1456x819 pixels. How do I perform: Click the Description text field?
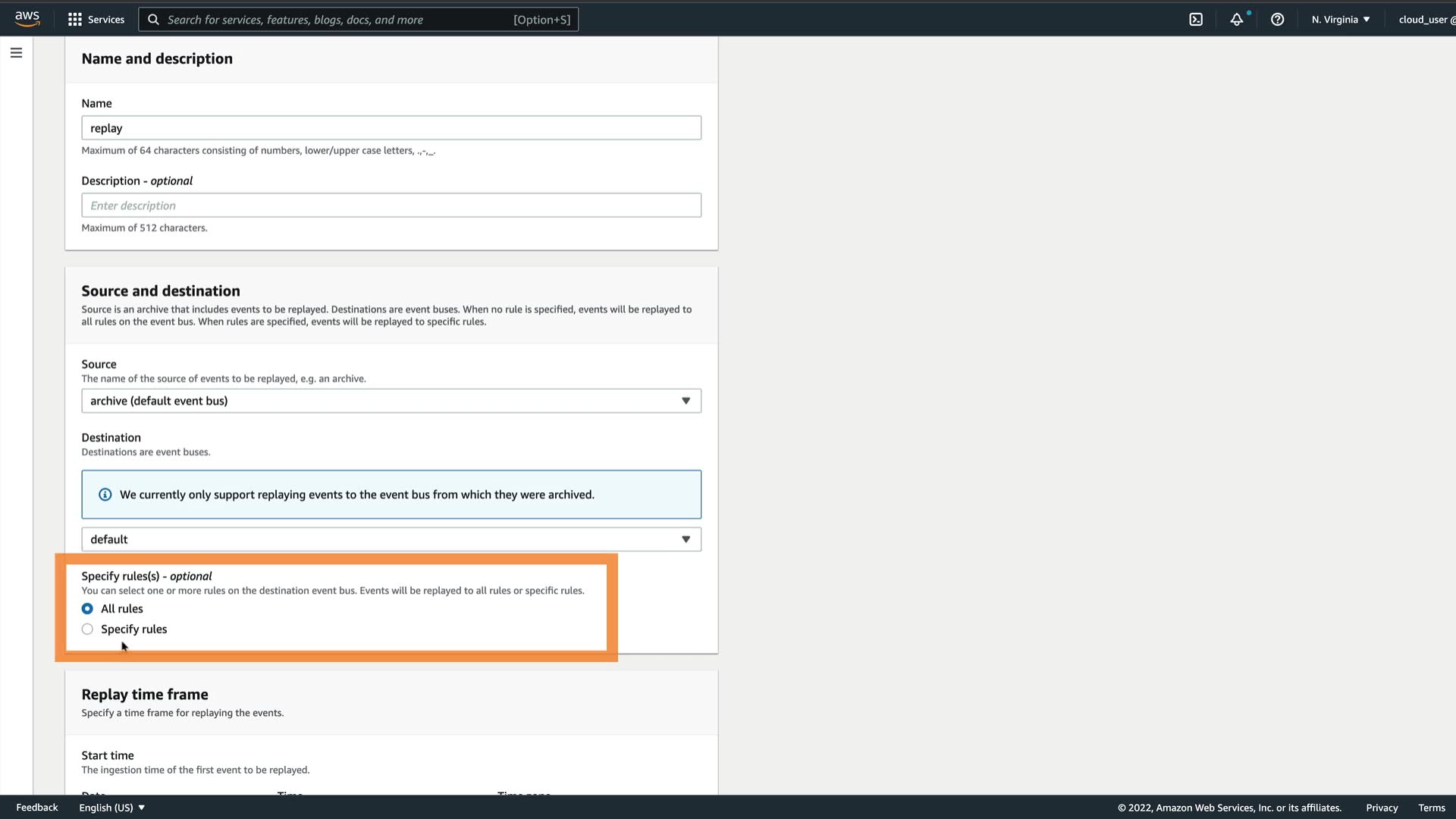[391, 206]
